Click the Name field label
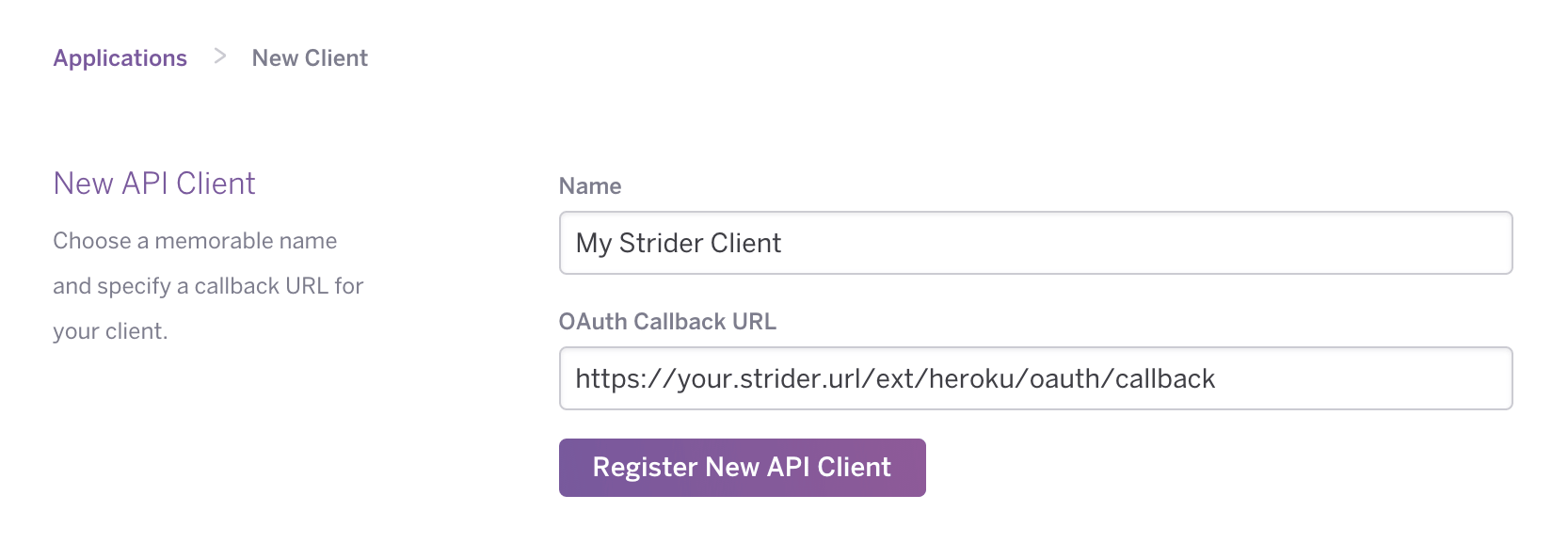1568x559 pixels. coord(590,186)
